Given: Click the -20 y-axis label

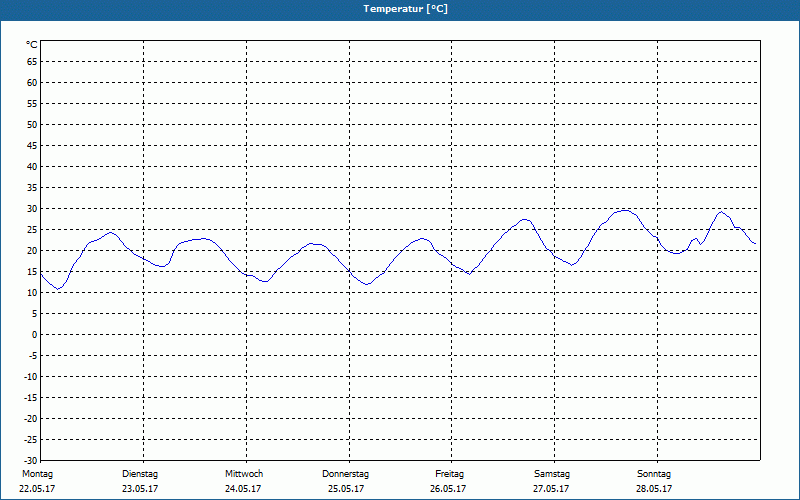Looking at the screenshot, I should pos(31,419).
